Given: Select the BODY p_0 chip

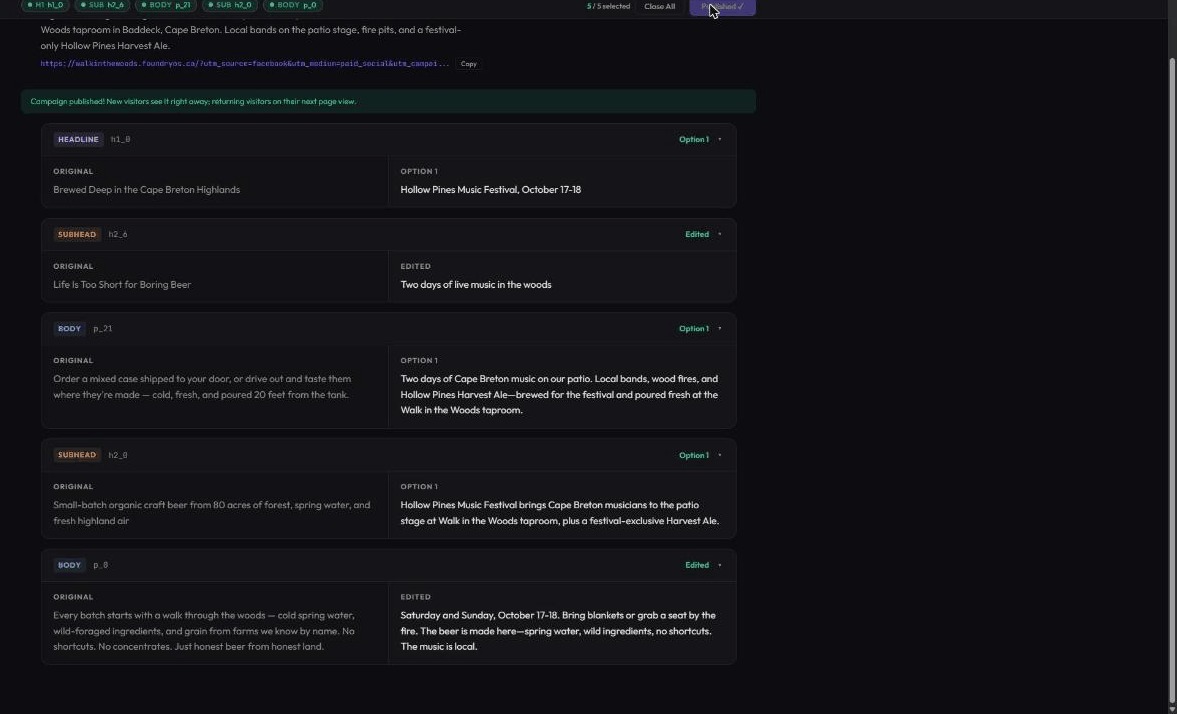Looking at the screenshot, I should [293, 5].
